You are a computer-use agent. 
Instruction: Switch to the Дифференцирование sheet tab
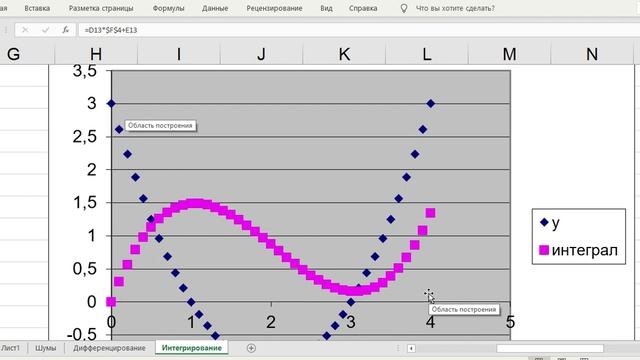[109, 348]
